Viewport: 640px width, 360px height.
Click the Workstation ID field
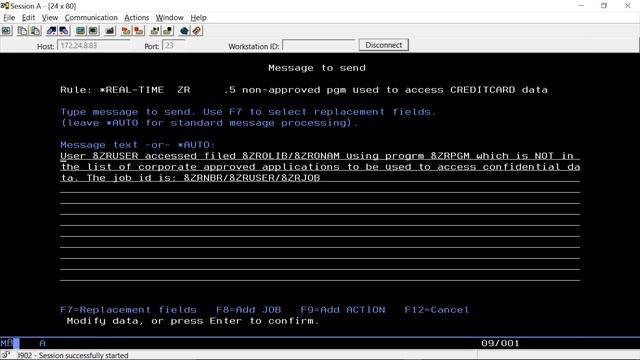319,45
